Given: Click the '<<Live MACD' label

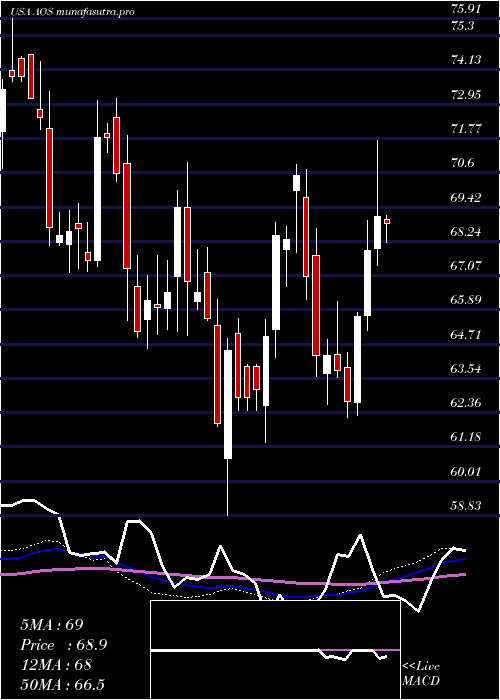Looking at the screenshot, I should pyautogui.click(x=421, y=673).
